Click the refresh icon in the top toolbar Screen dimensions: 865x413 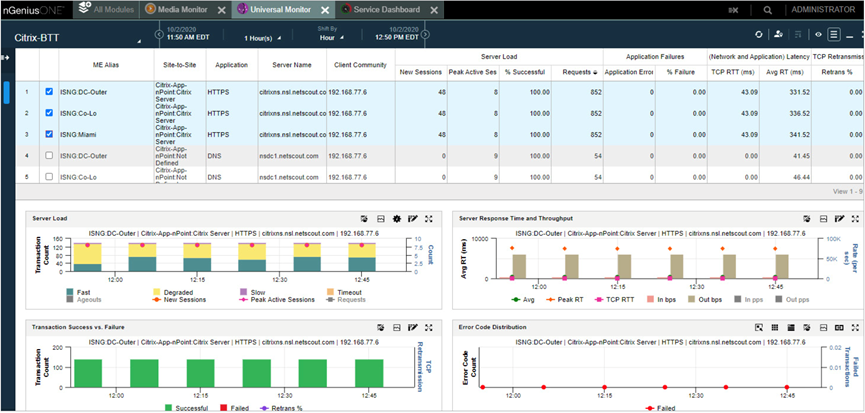pos(758,35)
